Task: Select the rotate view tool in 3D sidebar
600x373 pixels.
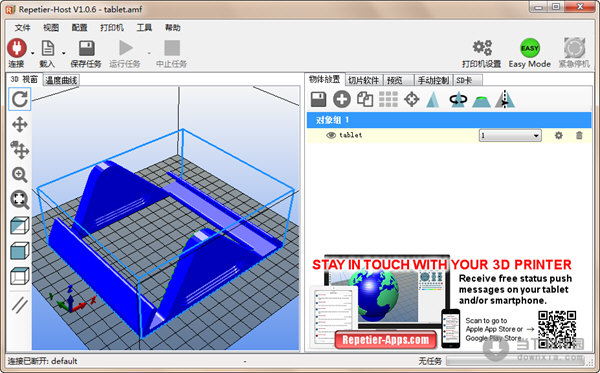Action: click(20, 99)
